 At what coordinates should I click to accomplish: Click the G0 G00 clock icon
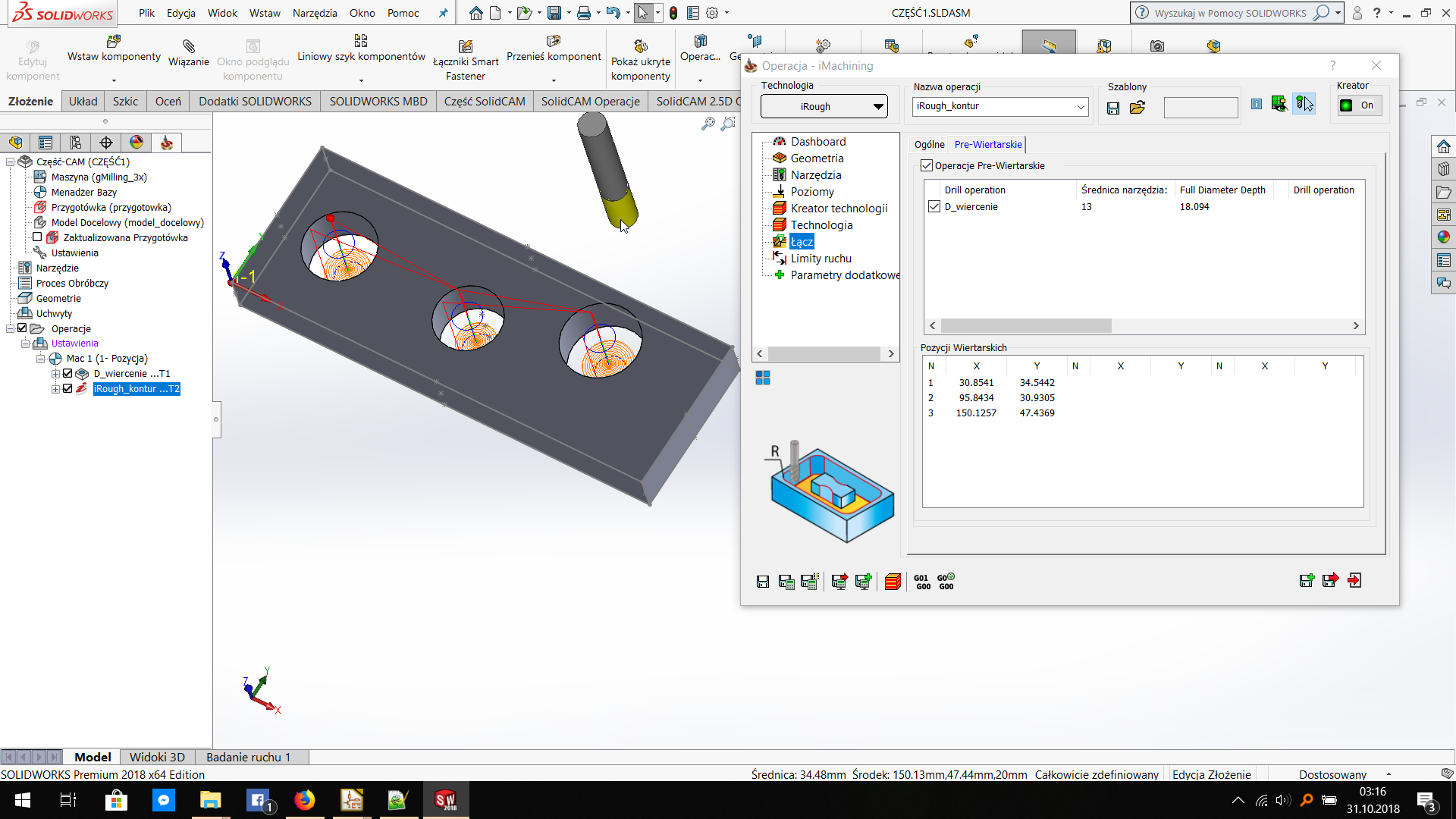click(946, 582)
